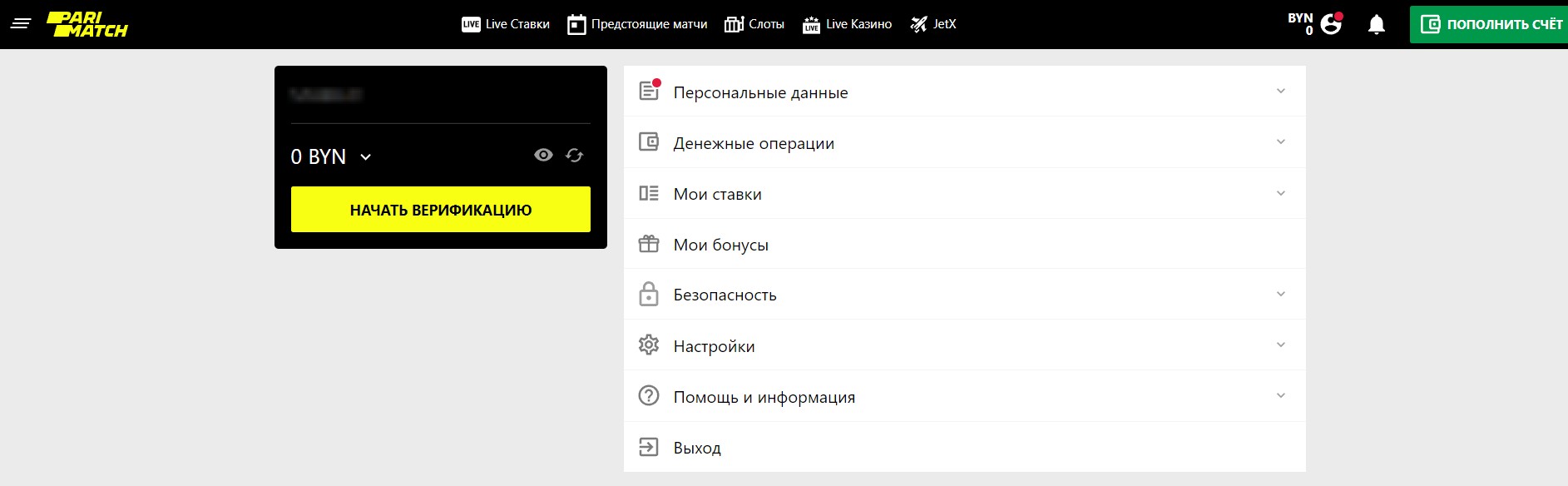Click the Parimatch logo
Screen dimensions: 1568x486
pyautogui.click(x=87, y=24)
